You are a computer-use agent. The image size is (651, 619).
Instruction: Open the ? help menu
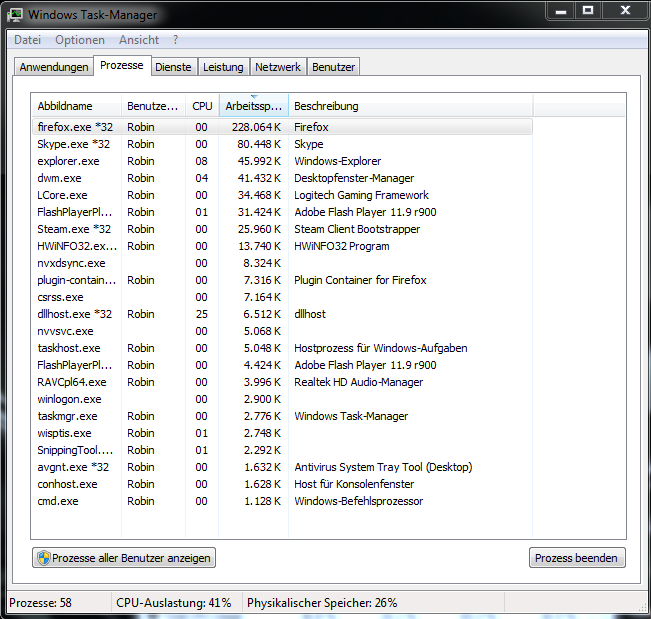tap(176, 40)
